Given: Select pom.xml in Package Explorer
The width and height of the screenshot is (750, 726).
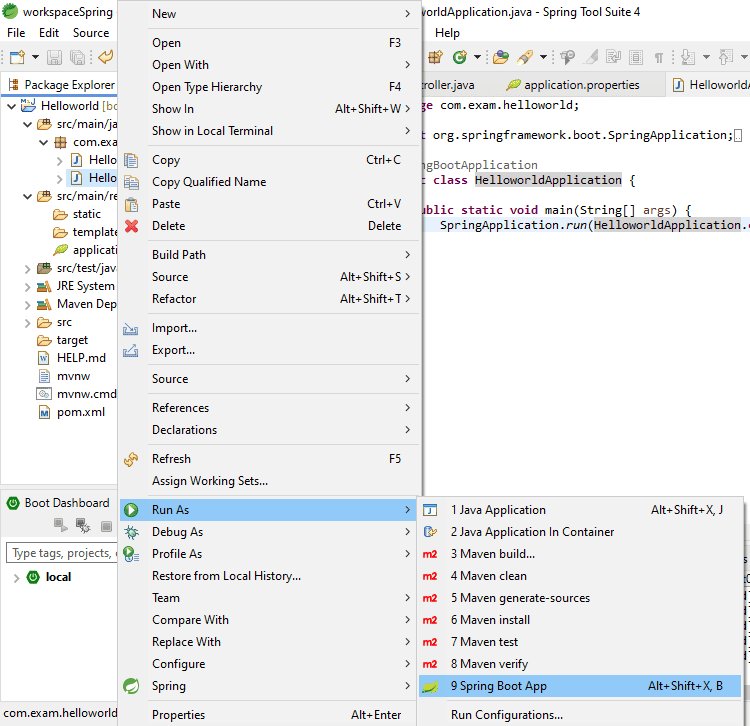Looking at the screenshot, I should pyautogui.click(x=80, y=412).
